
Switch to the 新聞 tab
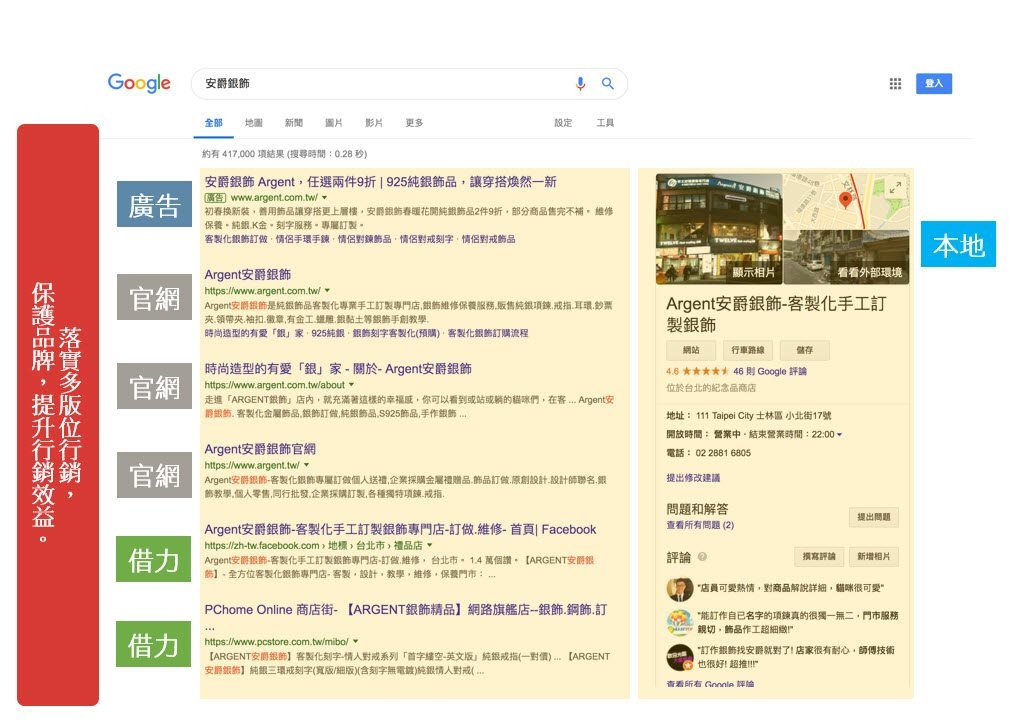point(294,123)
